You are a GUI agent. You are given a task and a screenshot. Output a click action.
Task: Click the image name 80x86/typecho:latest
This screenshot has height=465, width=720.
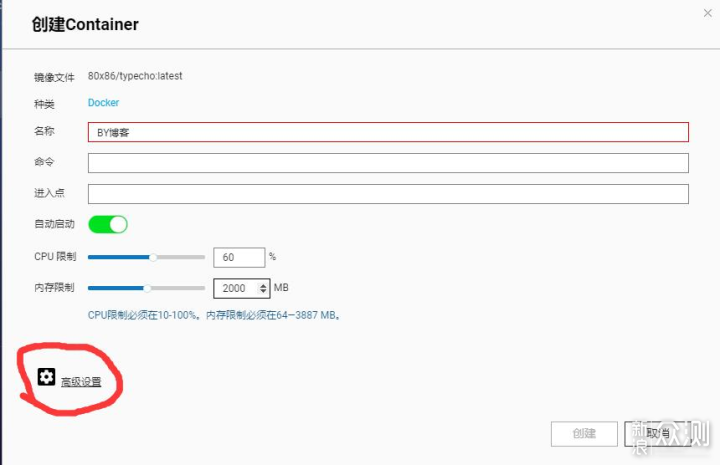135,76
